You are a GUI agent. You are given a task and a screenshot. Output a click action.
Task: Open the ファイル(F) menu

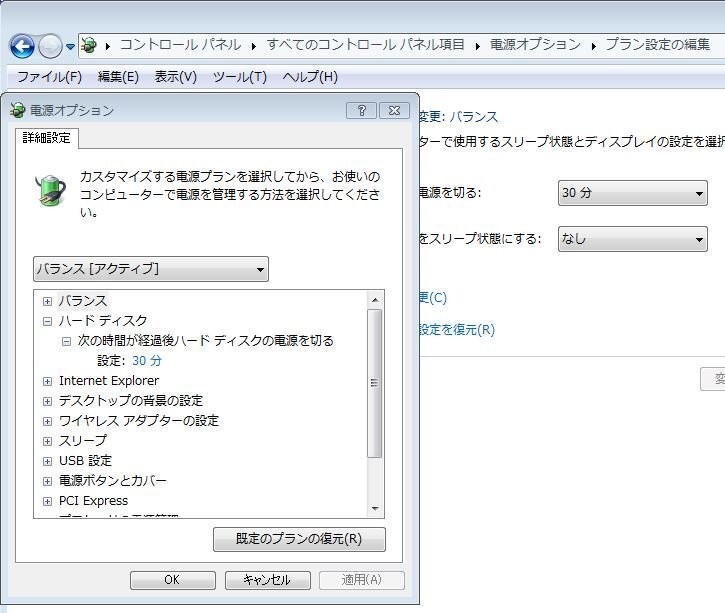click(49, 76)
